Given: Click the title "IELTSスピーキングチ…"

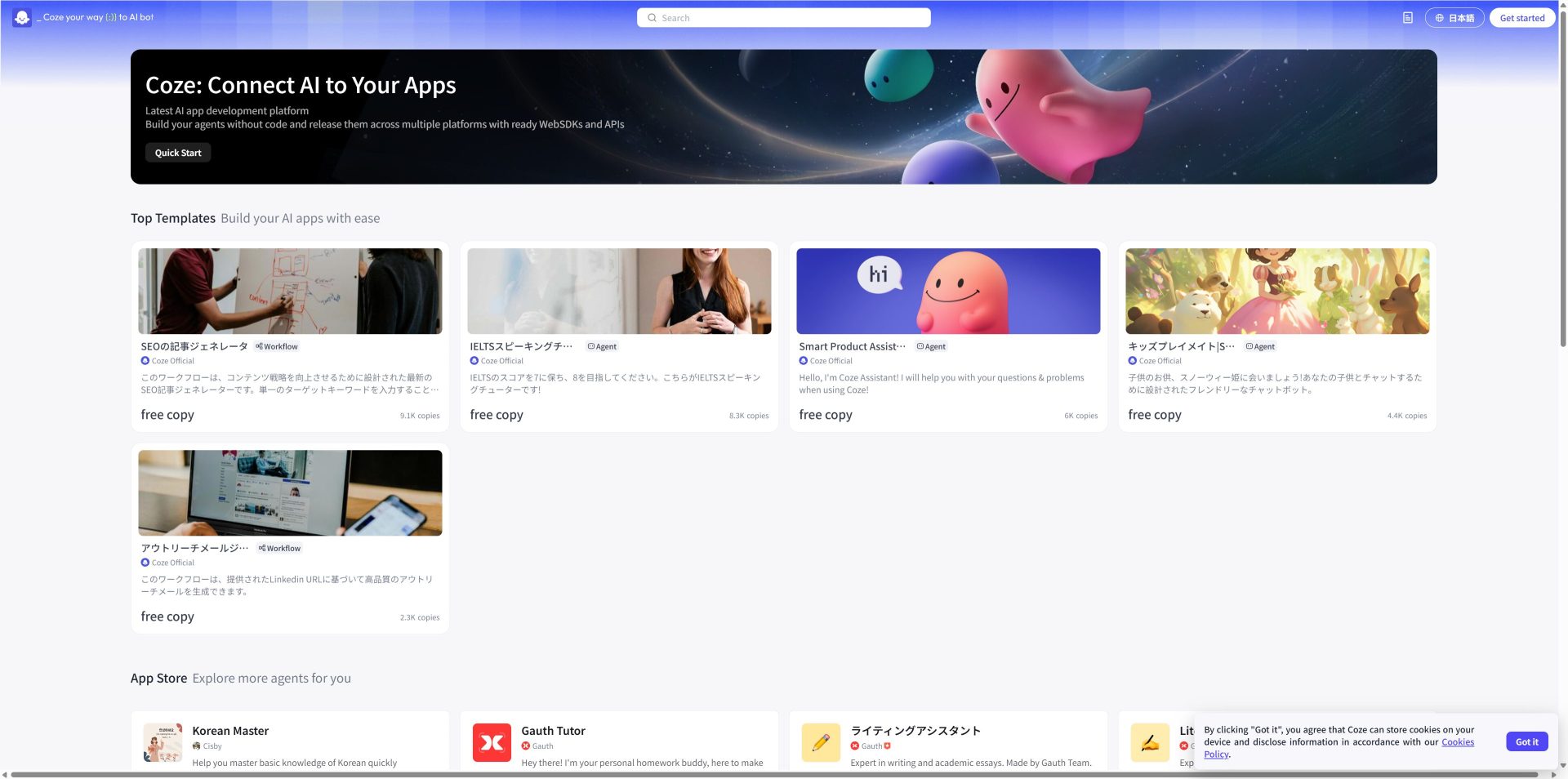Looking at the screenshot, I should coord(521,347).
